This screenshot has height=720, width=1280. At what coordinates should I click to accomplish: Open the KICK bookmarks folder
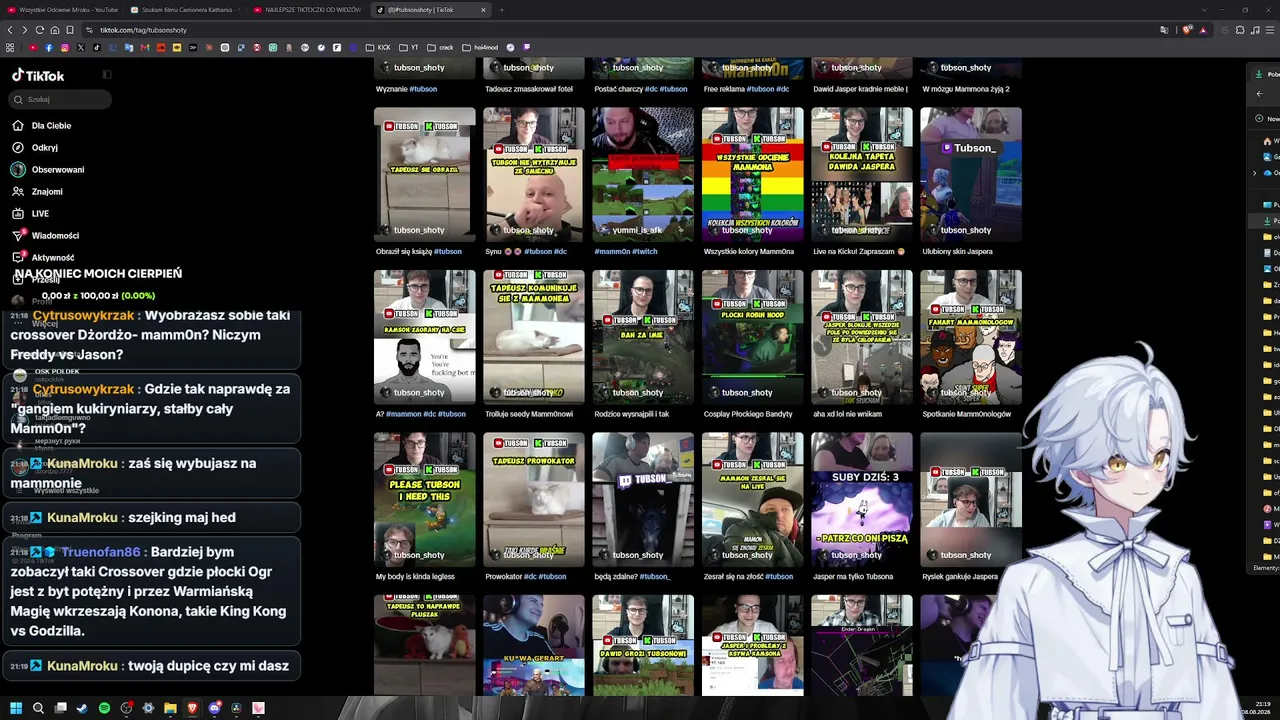click(x=379, y=47)
